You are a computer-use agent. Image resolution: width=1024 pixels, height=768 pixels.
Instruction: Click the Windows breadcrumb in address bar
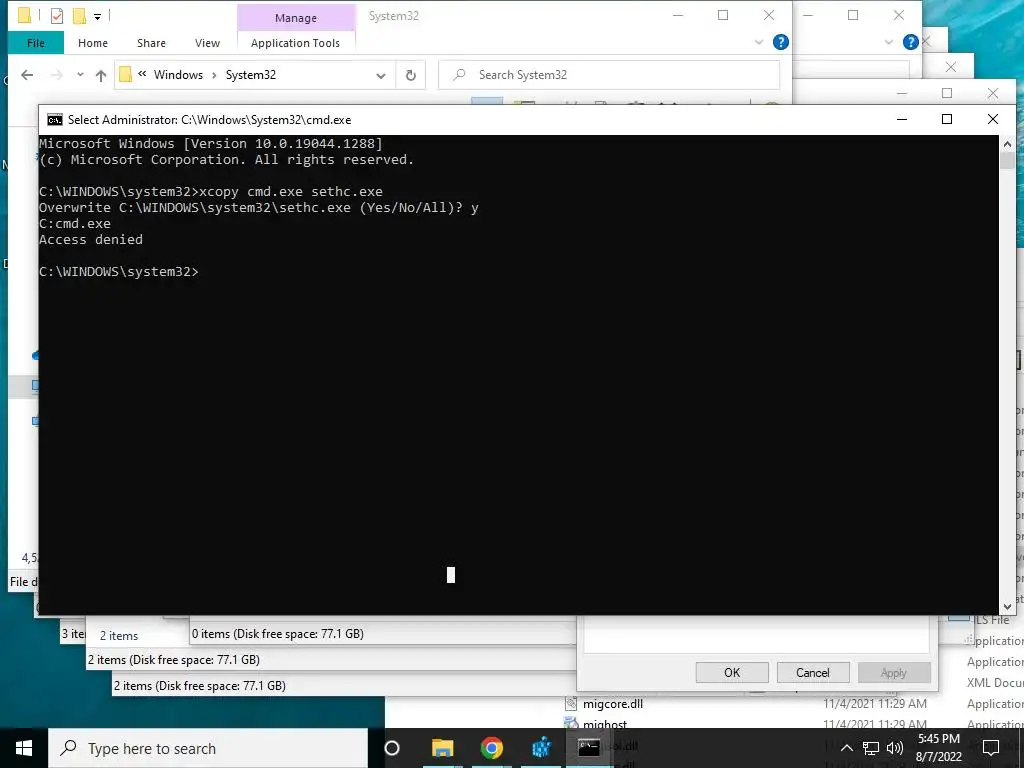178,75
